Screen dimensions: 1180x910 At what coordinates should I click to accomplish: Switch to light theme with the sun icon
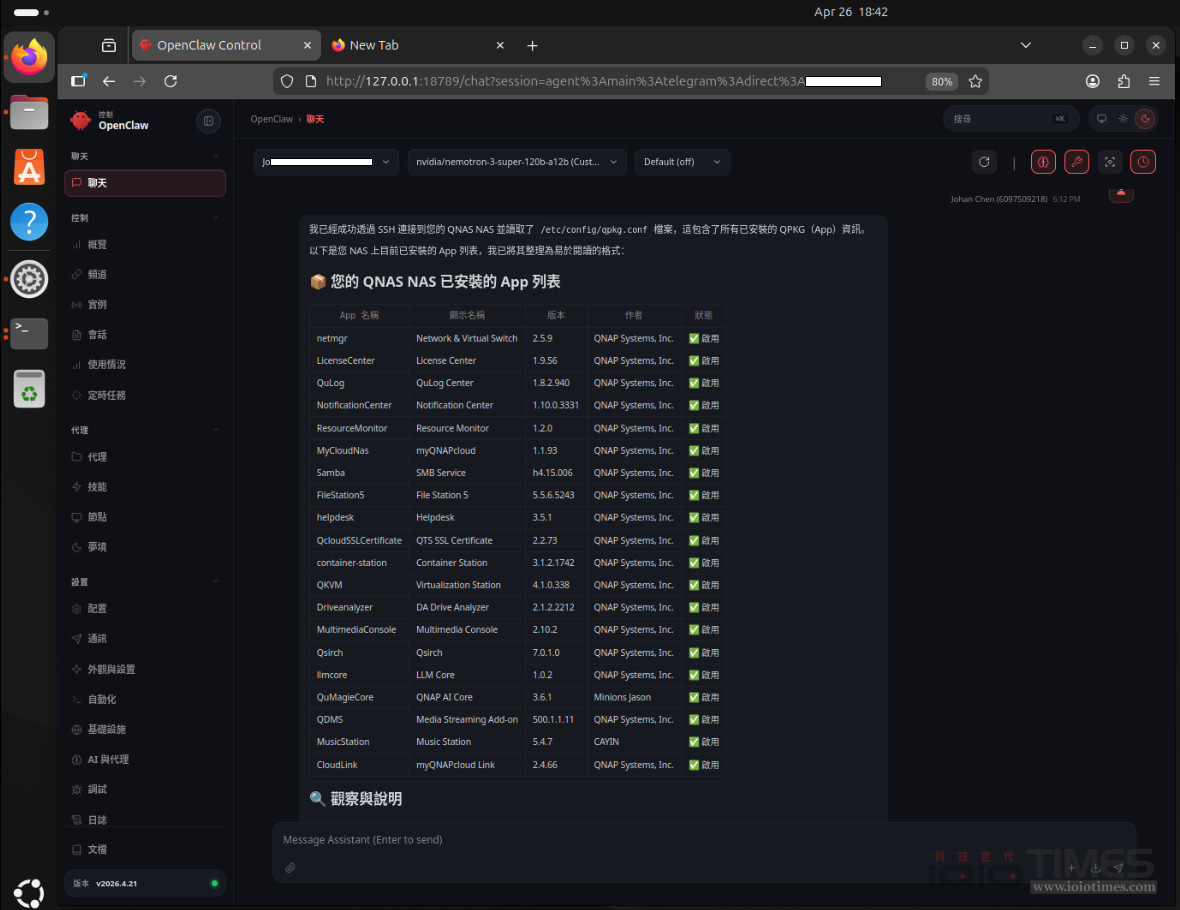pyautogui.click(x=1124, y=118)
